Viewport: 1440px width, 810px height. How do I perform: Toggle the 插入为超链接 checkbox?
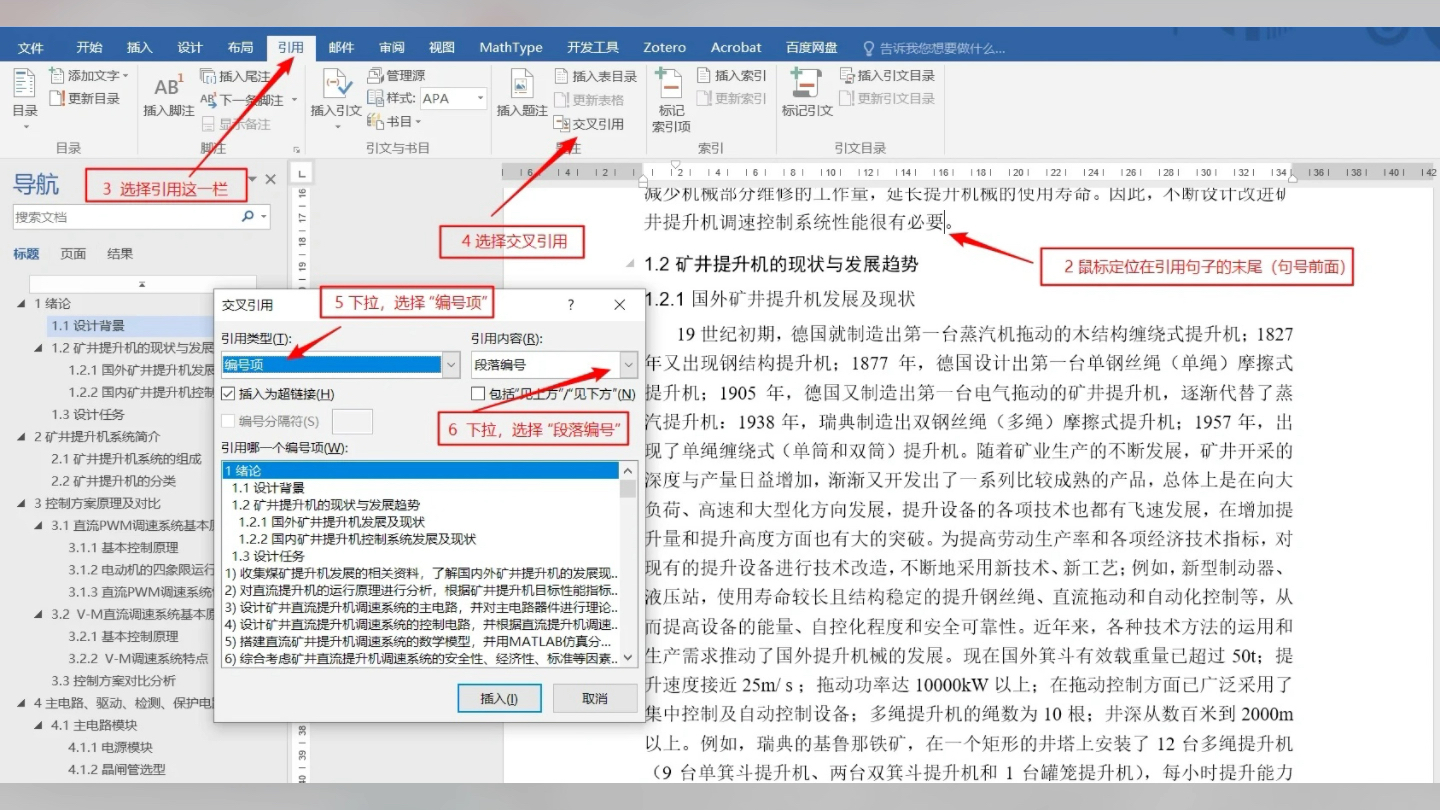pyautogui.click(x=229, y=394)
